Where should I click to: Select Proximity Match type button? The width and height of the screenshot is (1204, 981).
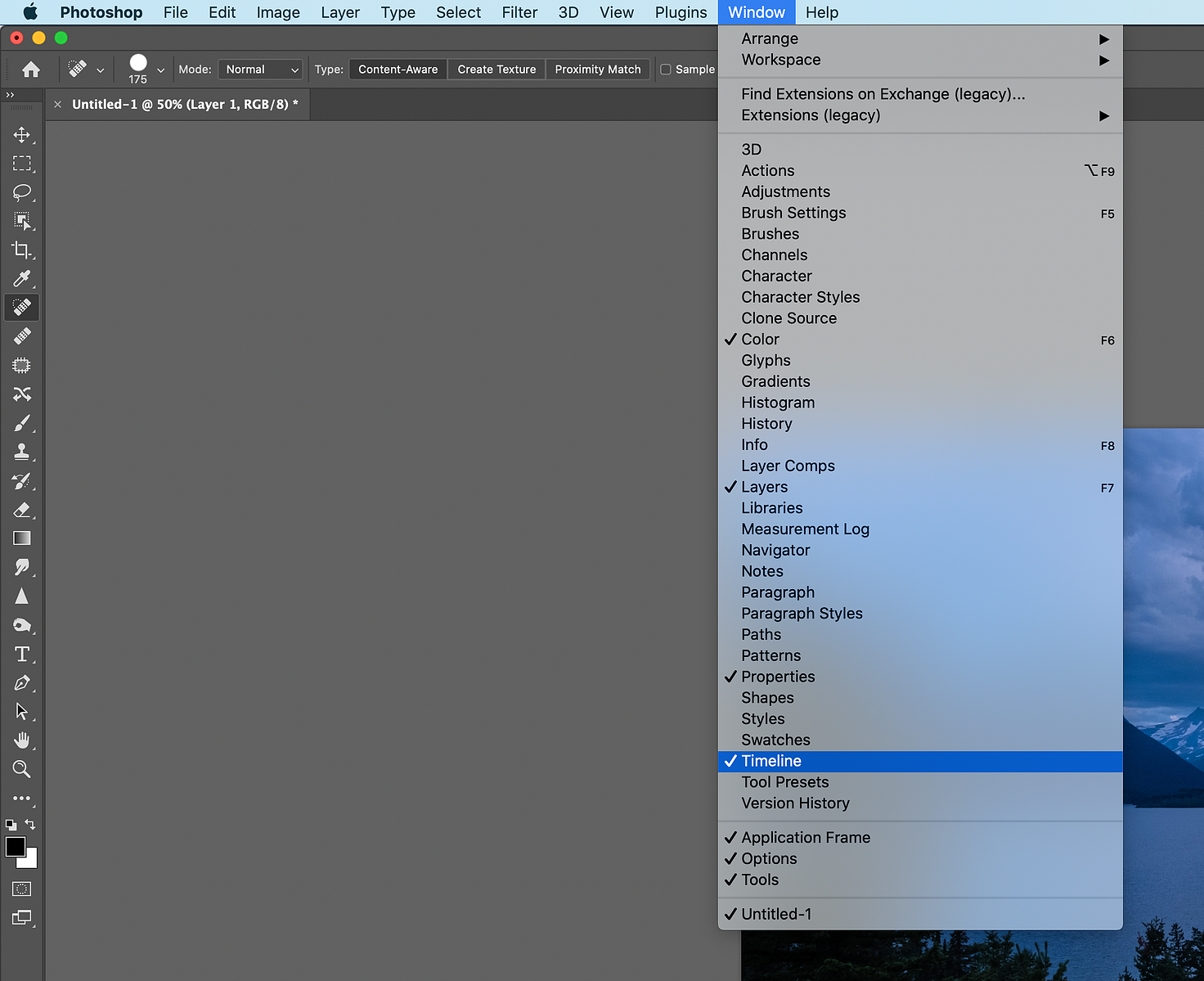[x=598, y=70]
